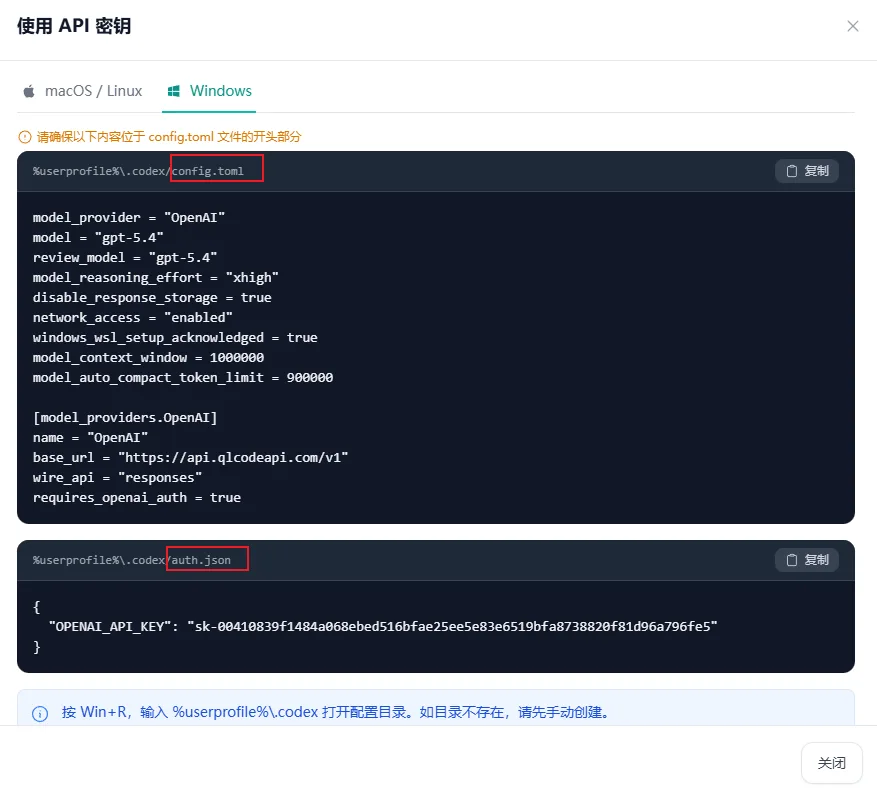Copy the config.toml contents

807,171
